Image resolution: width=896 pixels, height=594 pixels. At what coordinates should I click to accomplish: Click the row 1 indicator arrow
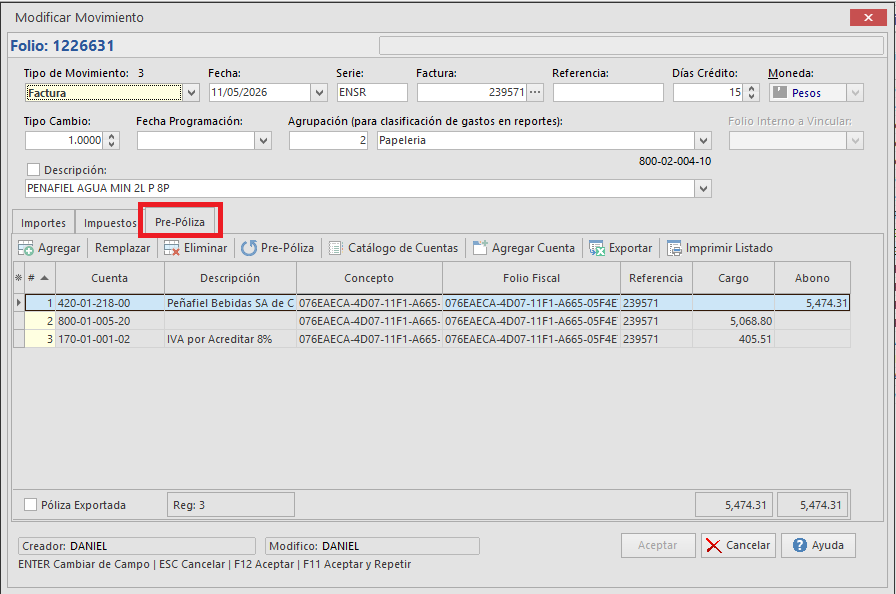[19, 303]
